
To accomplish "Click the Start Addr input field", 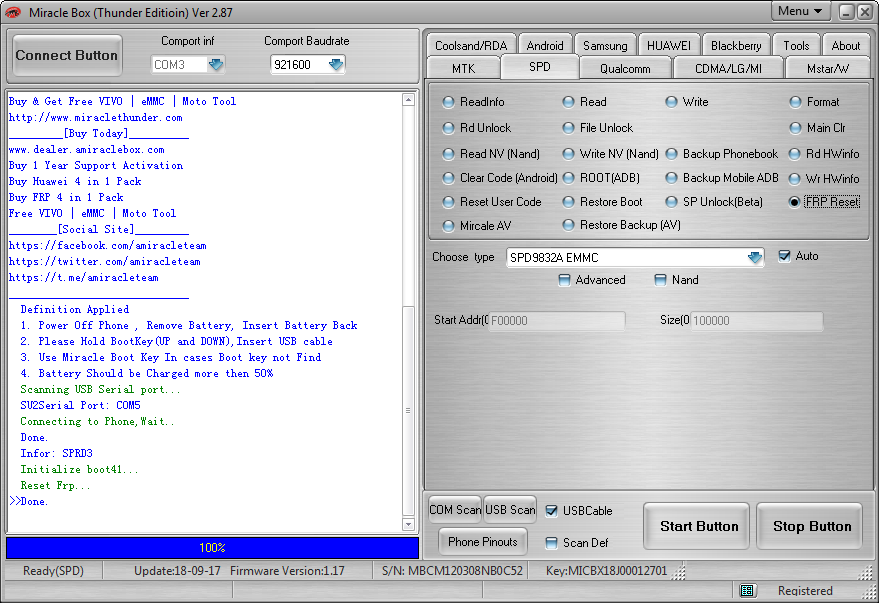I will [x=557, y=321].
